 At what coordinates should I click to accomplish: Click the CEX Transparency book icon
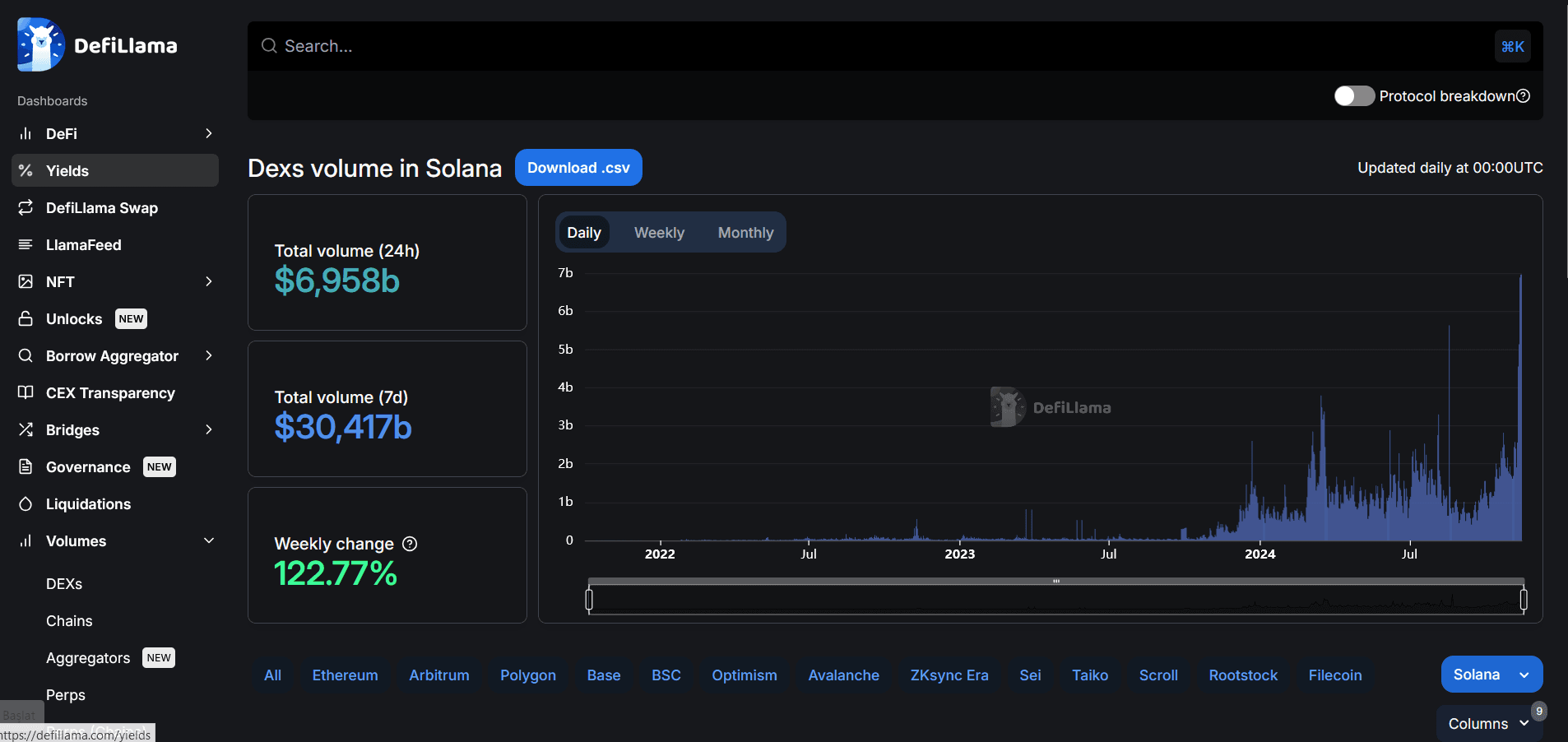click(26, 392)
